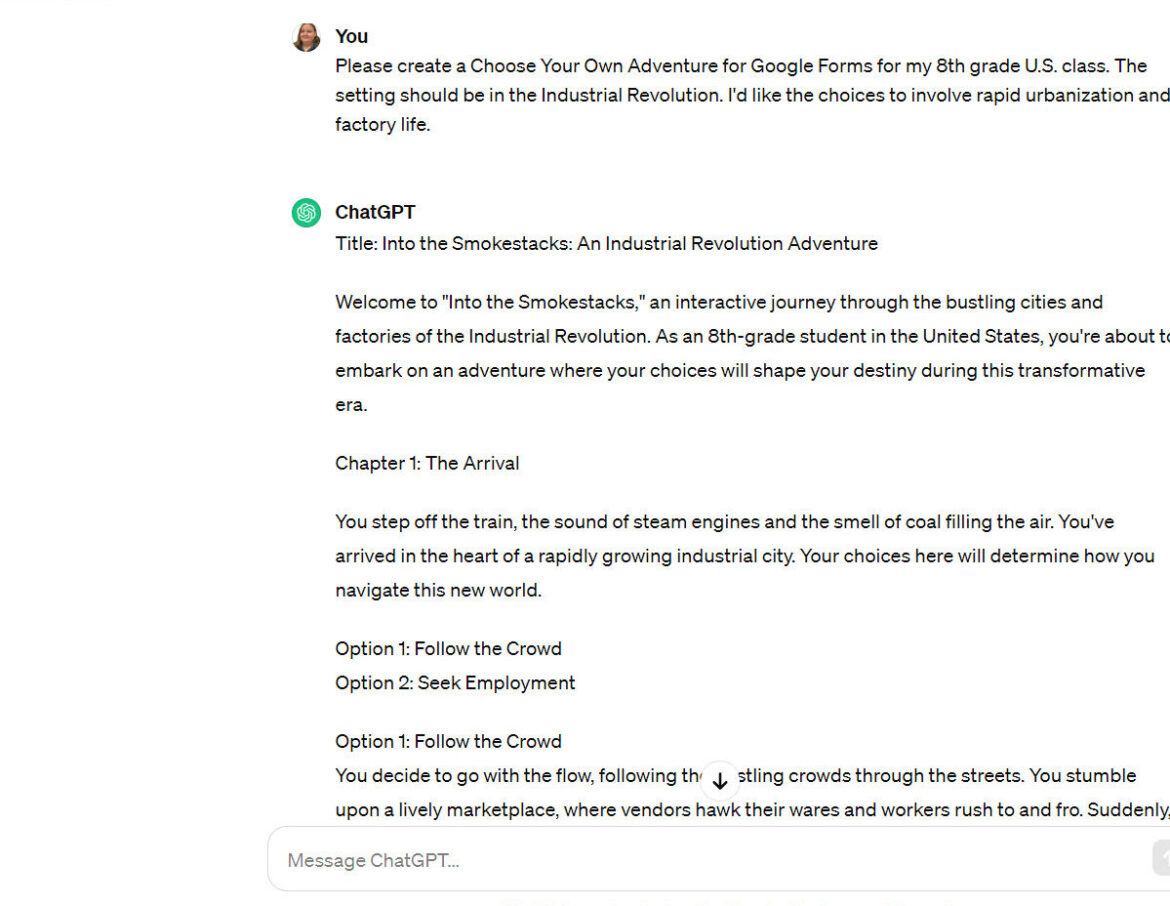Viewport: 1170px width, 906px height.
Task: Click 'Option 1: Follow the Crowd' text
Action: [x=448, y=648]
